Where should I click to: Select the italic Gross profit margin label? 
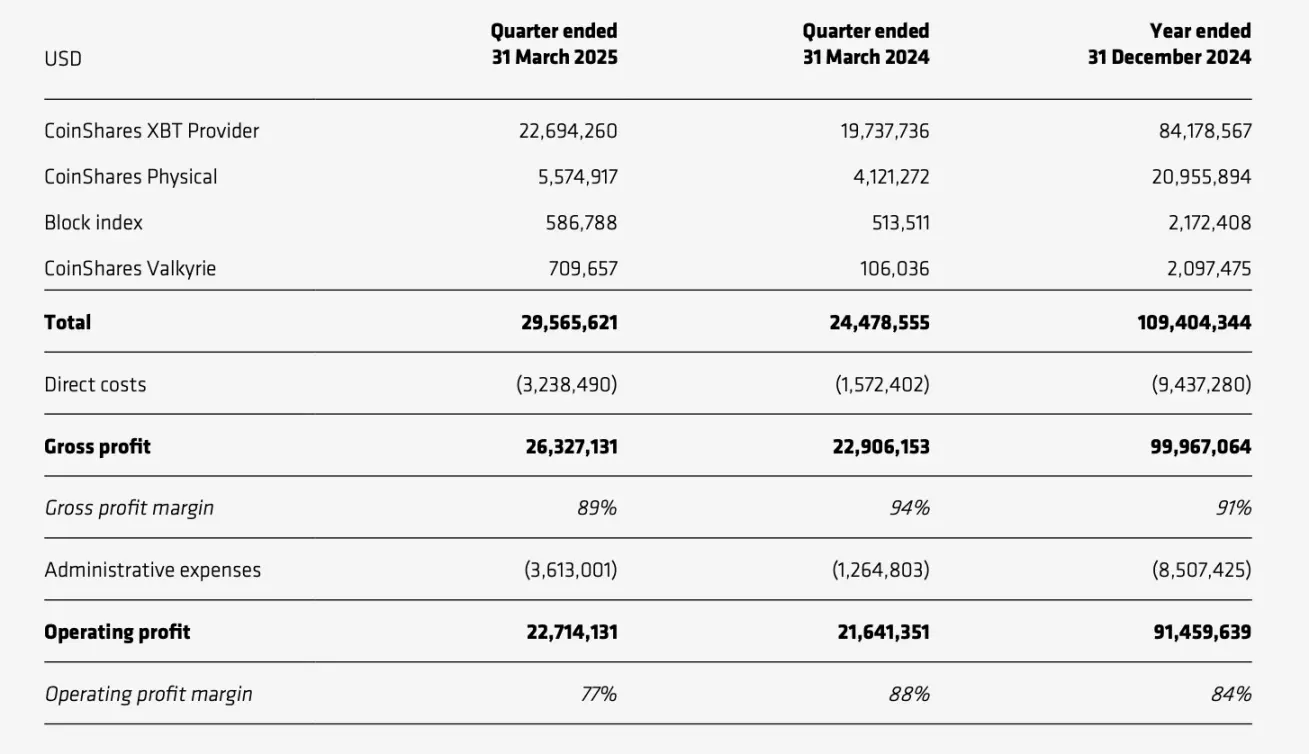pyautogui.click(x=129, y=508)
